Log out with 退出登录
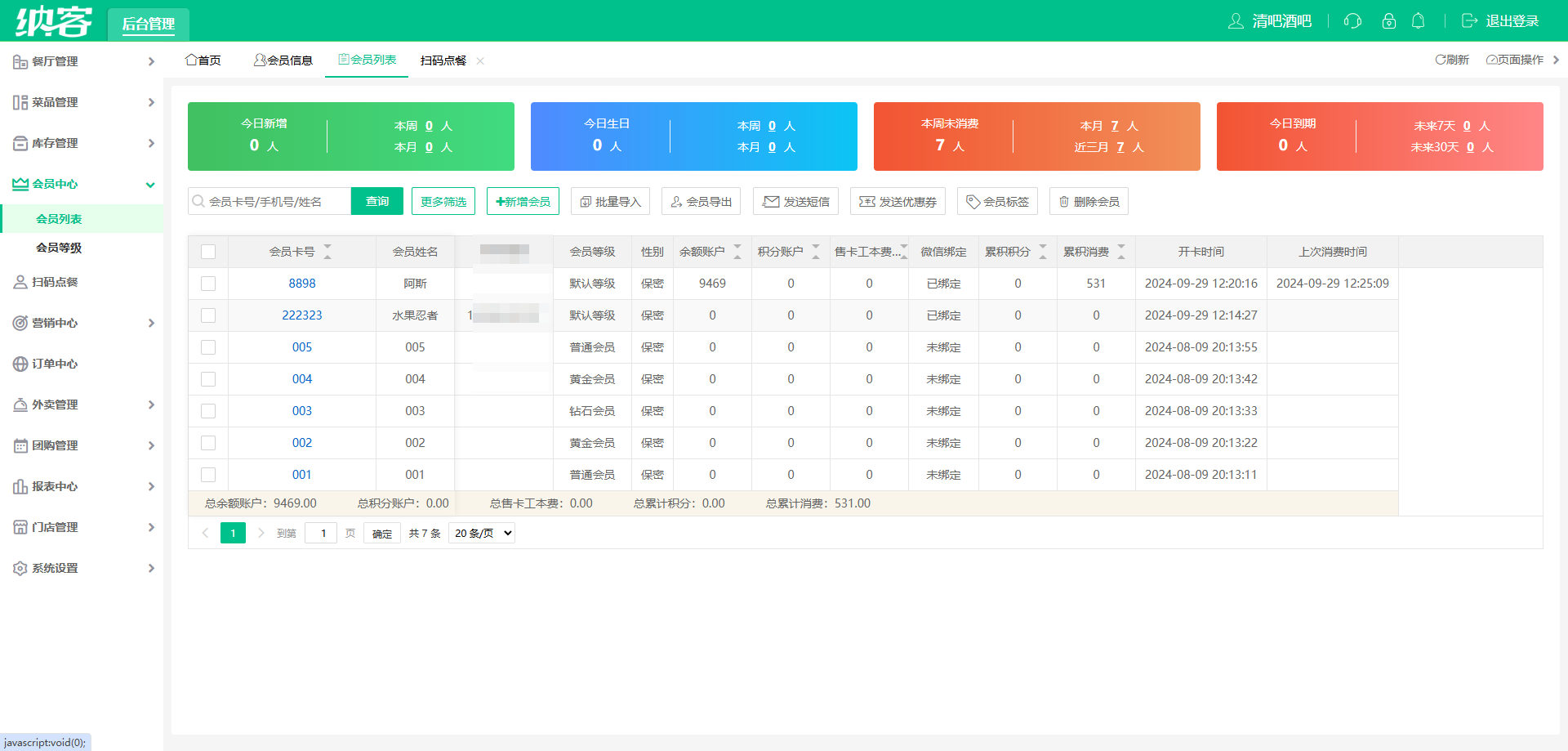Screen dimensions: 1568x751 coord(1500,21)
